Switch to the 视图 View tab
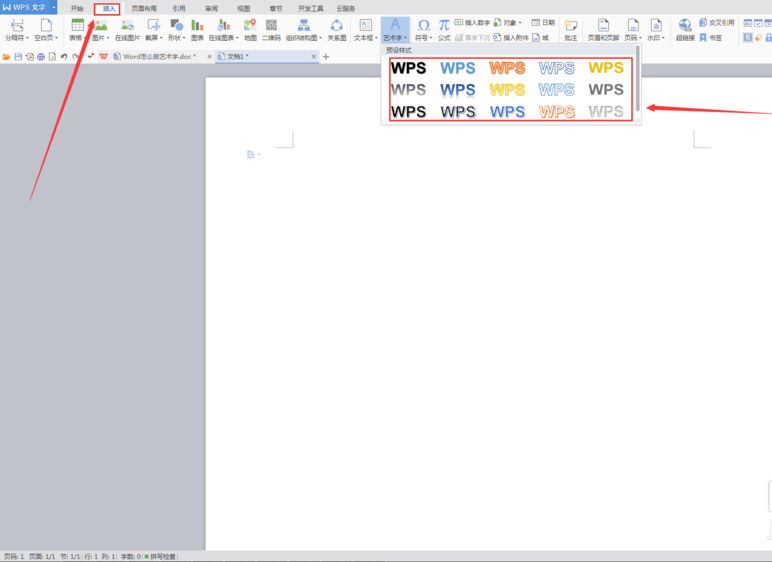 pos(243,8)
